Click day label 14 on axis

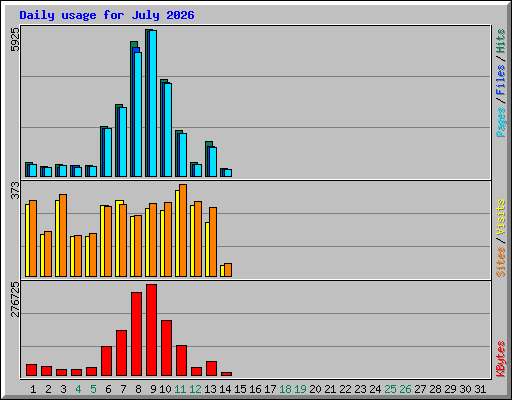(225, 389)
